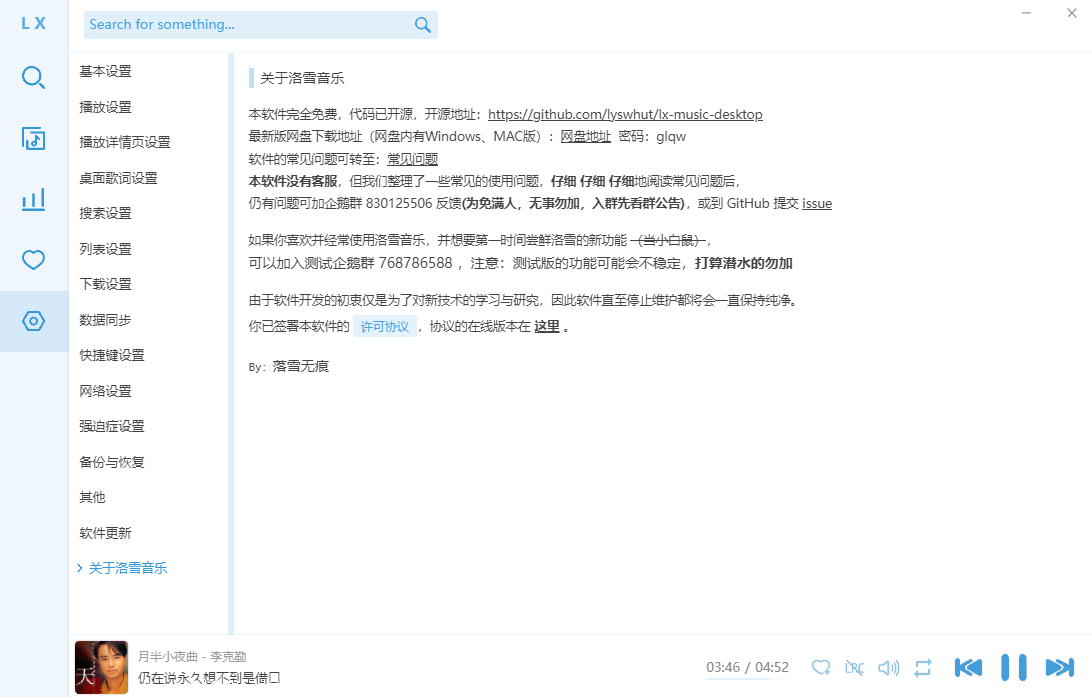Viewport: 1092px width, 697px height.
Task: Select the 快捷键设置 settings tab
Action: pos(110,354)
